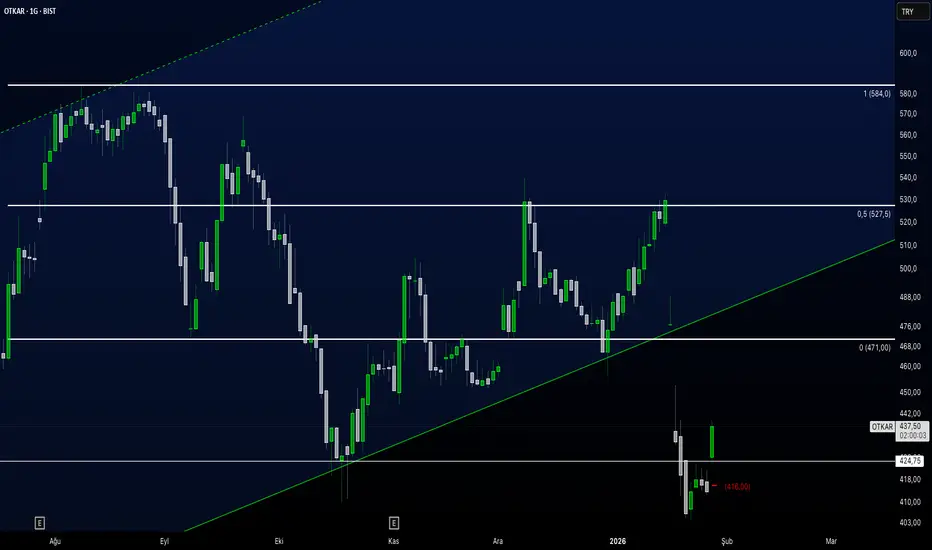Click the OTKAR ticker tag beside last price
Screen dimensions: 932x550
[x=882, y=427]
